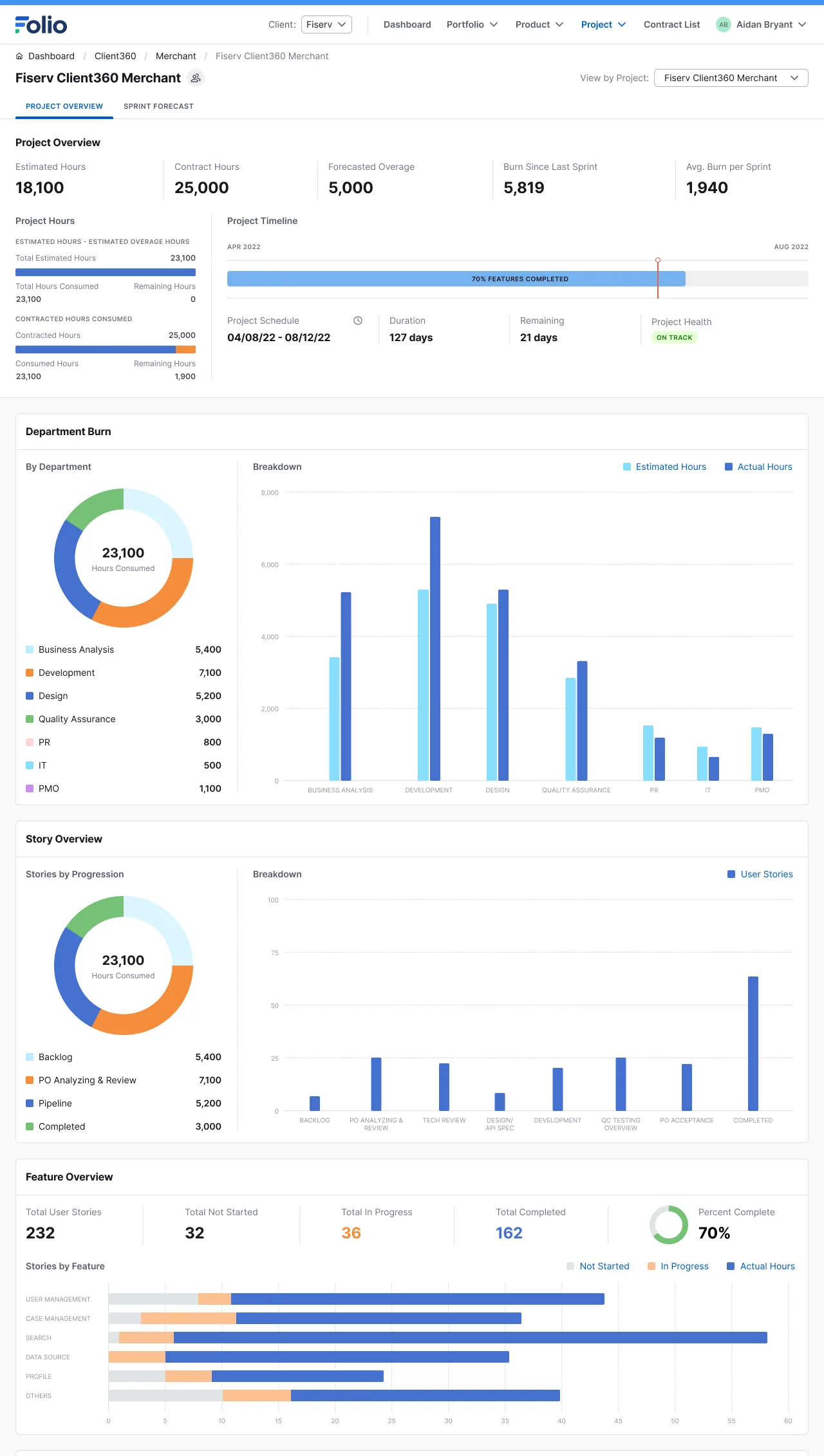Open the Client Fiserv dropdown
This screenshot has height=1456, width=824.
326,24
